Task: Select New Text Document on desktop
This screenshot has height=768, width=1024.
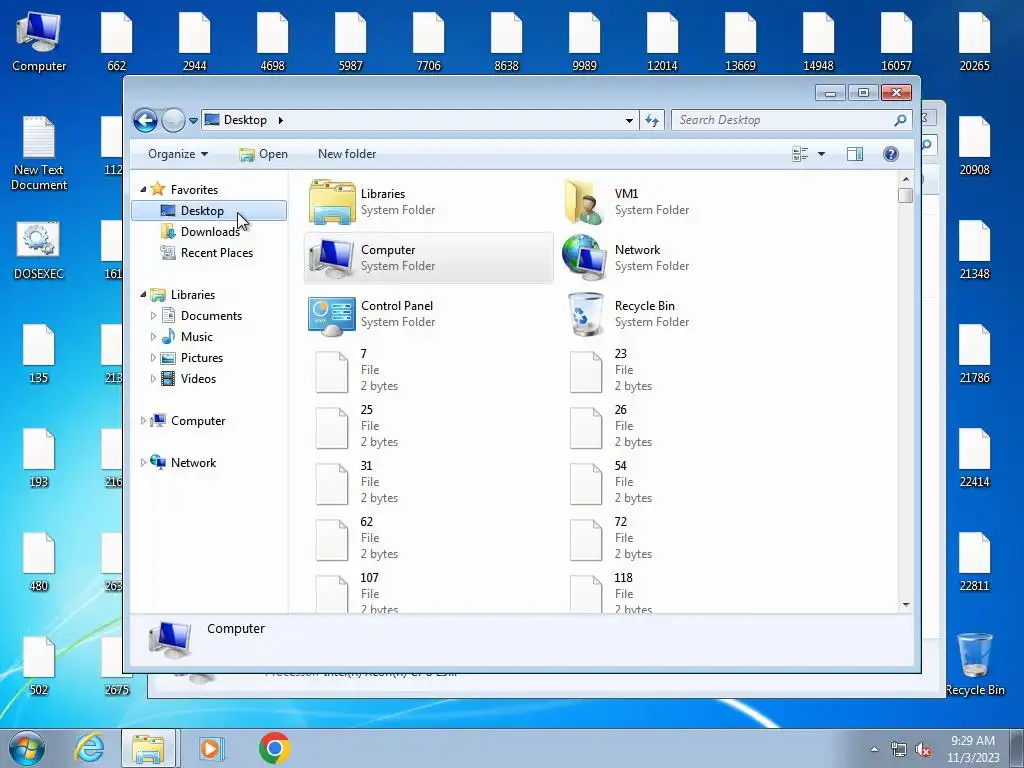Action: click(39, 153)
